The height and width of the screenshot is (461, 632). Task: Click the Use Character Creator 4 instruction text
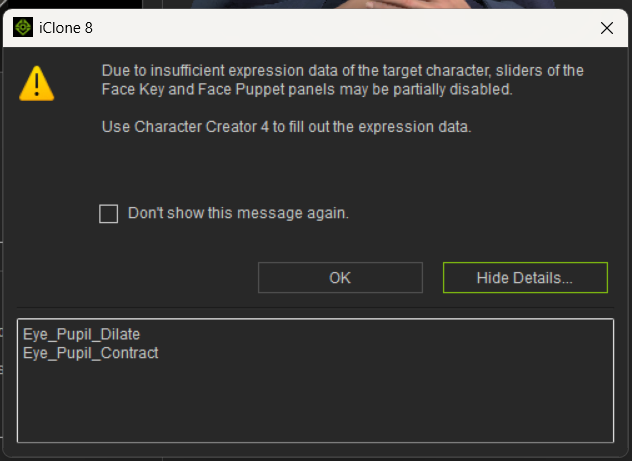(286, 127)
